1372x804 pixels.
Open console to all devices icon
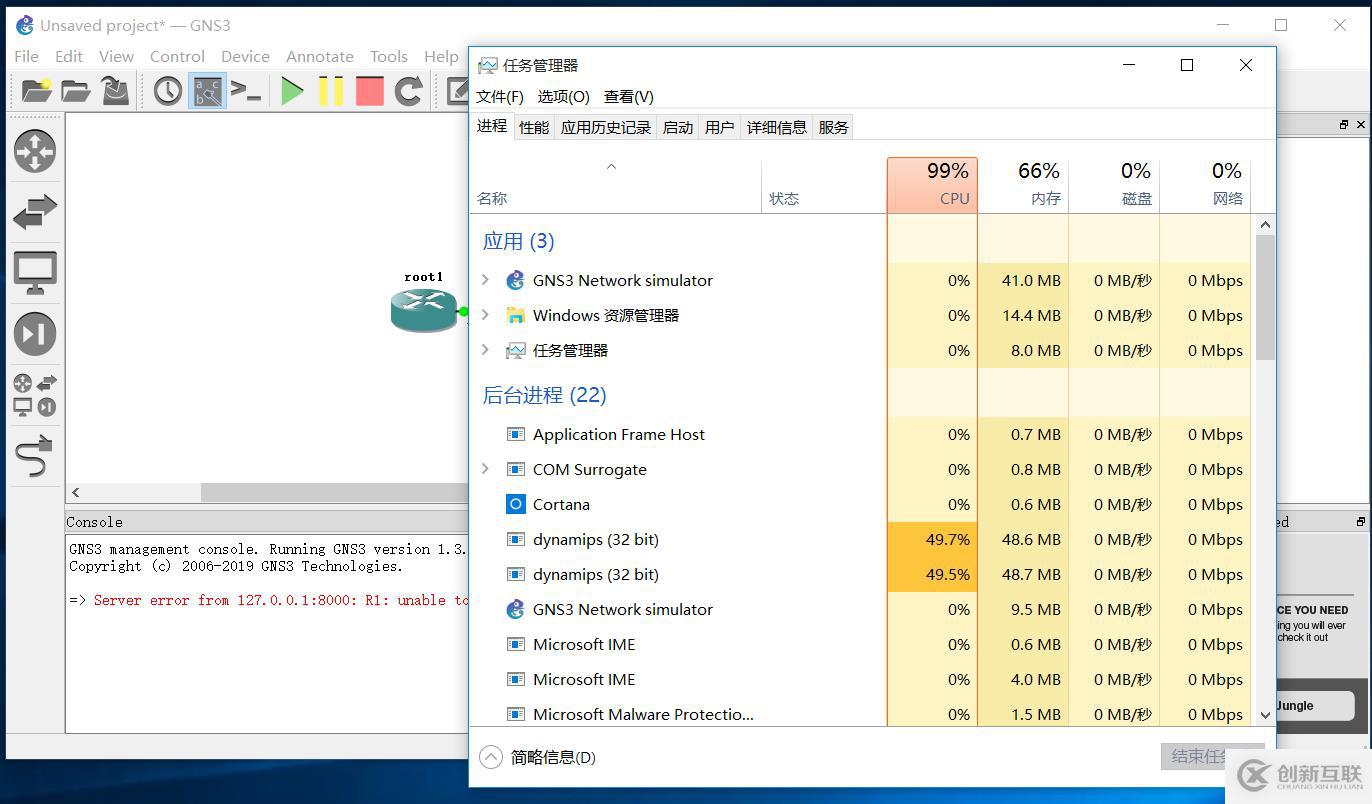coord(246,91)
